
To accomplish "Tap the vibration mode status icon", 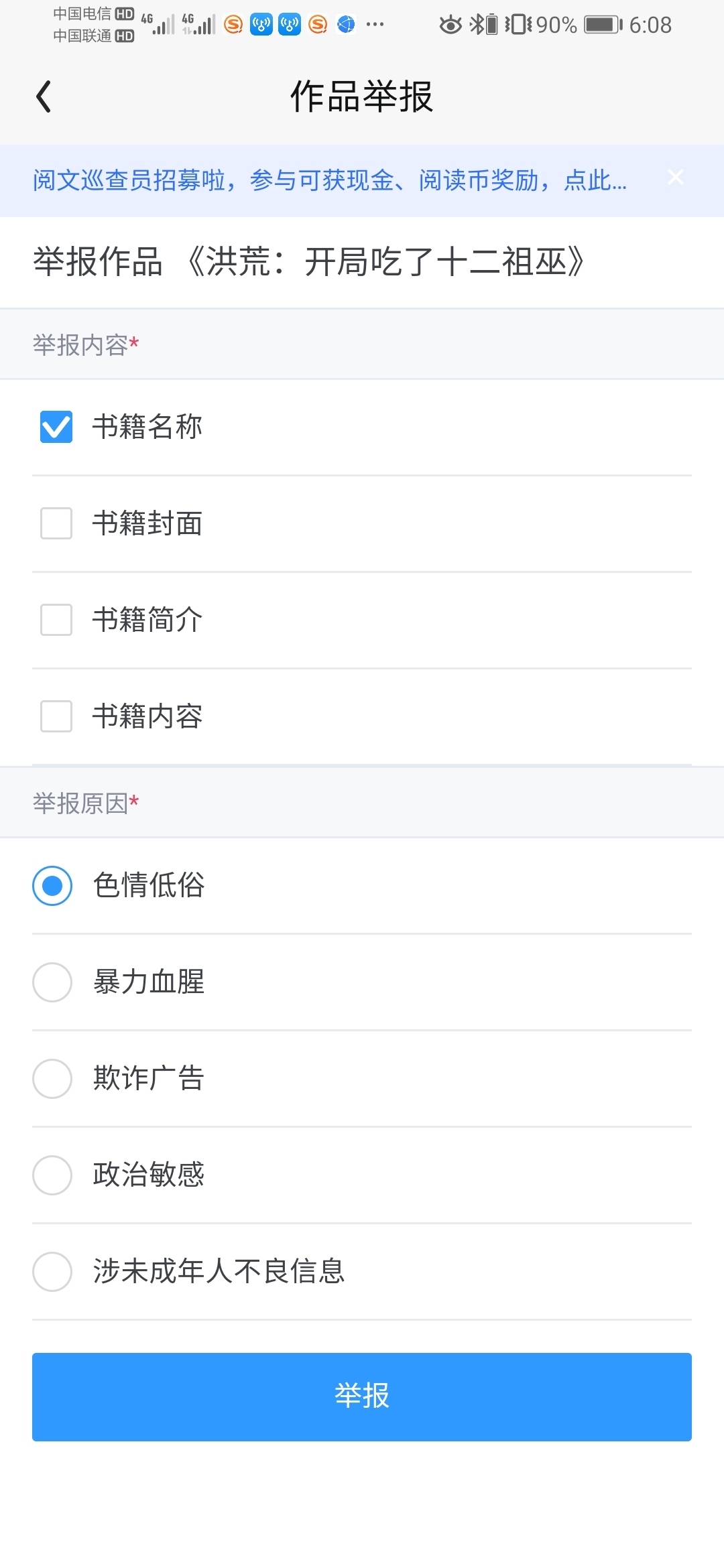I will 518,25.
